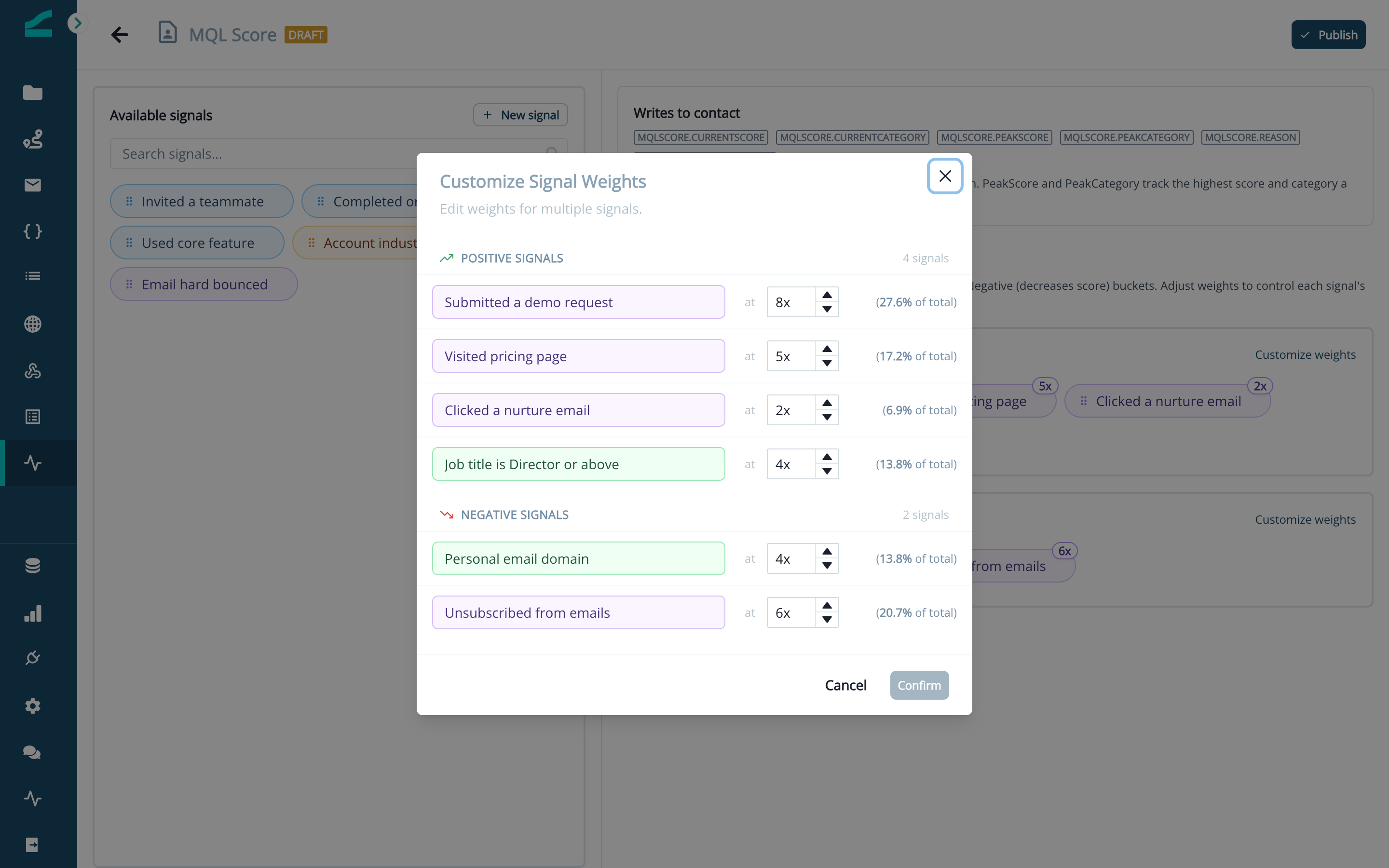Increase weight for Job title is Director
Screen dimensions: 1389x868
(x=827, y=457)
